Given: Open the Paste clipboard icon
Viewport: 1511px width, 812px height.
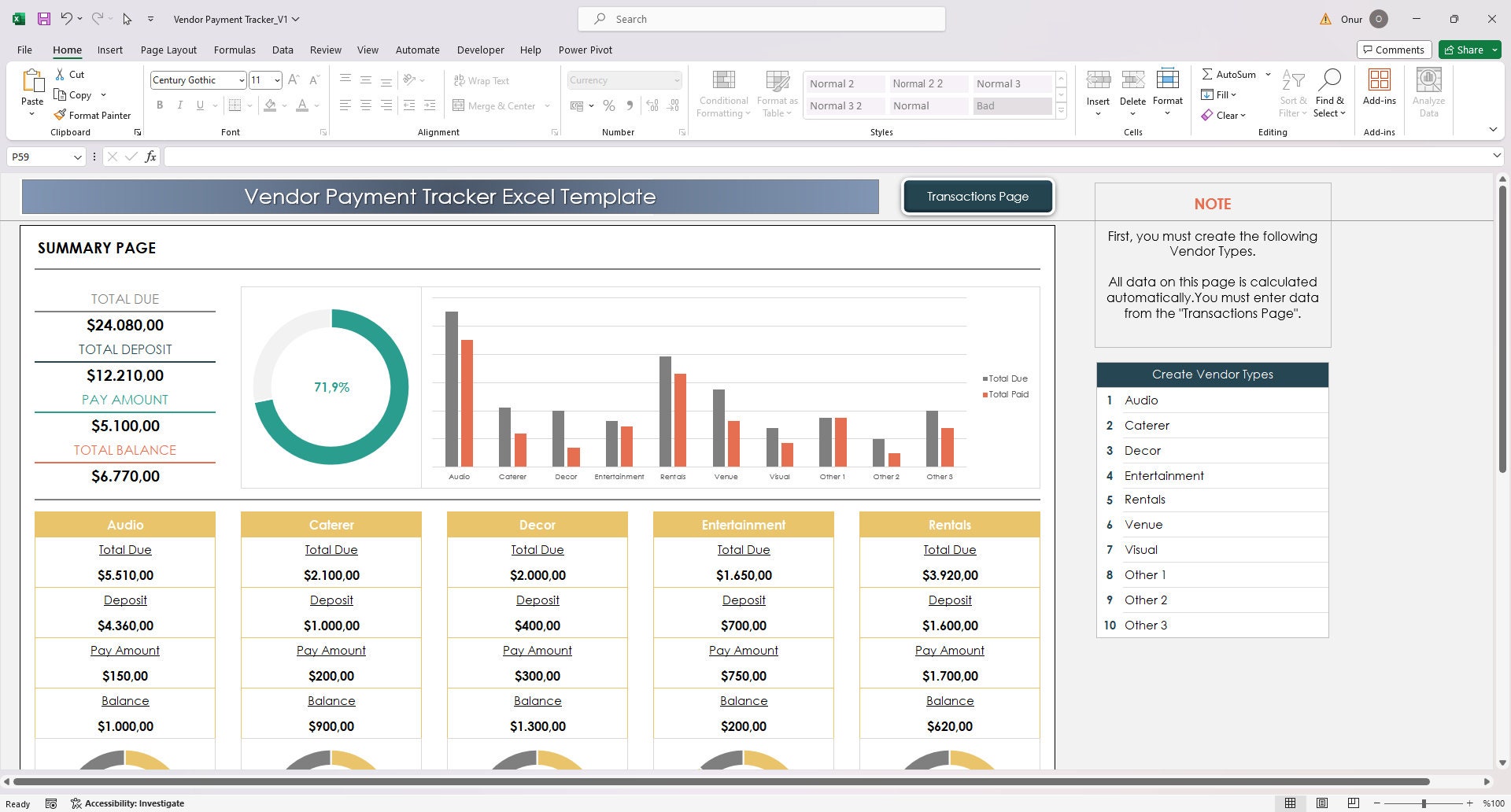Looking at the screenshot, I should tap(32, 80).
